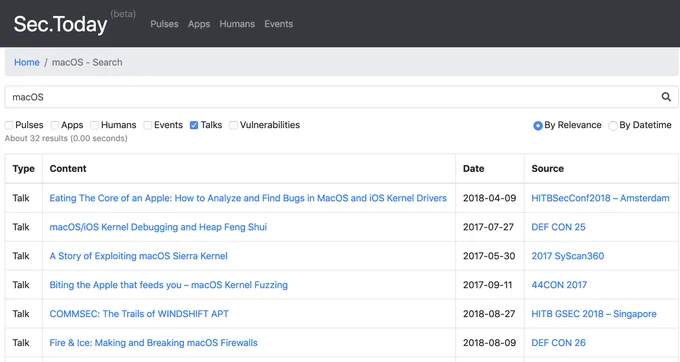
Task: Open the Humans navigation item
Action: 237,24
